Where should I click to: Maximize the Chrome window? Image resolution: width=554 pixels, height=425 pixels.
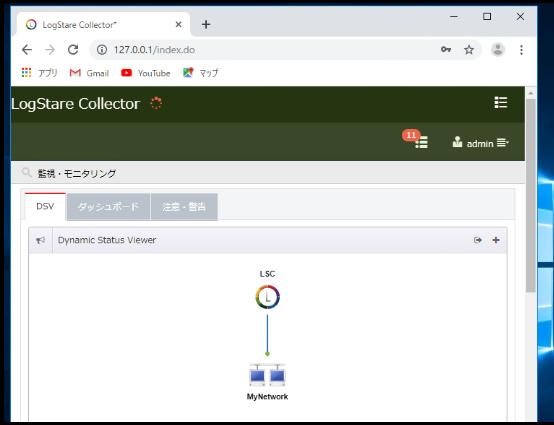coord(487,16)
